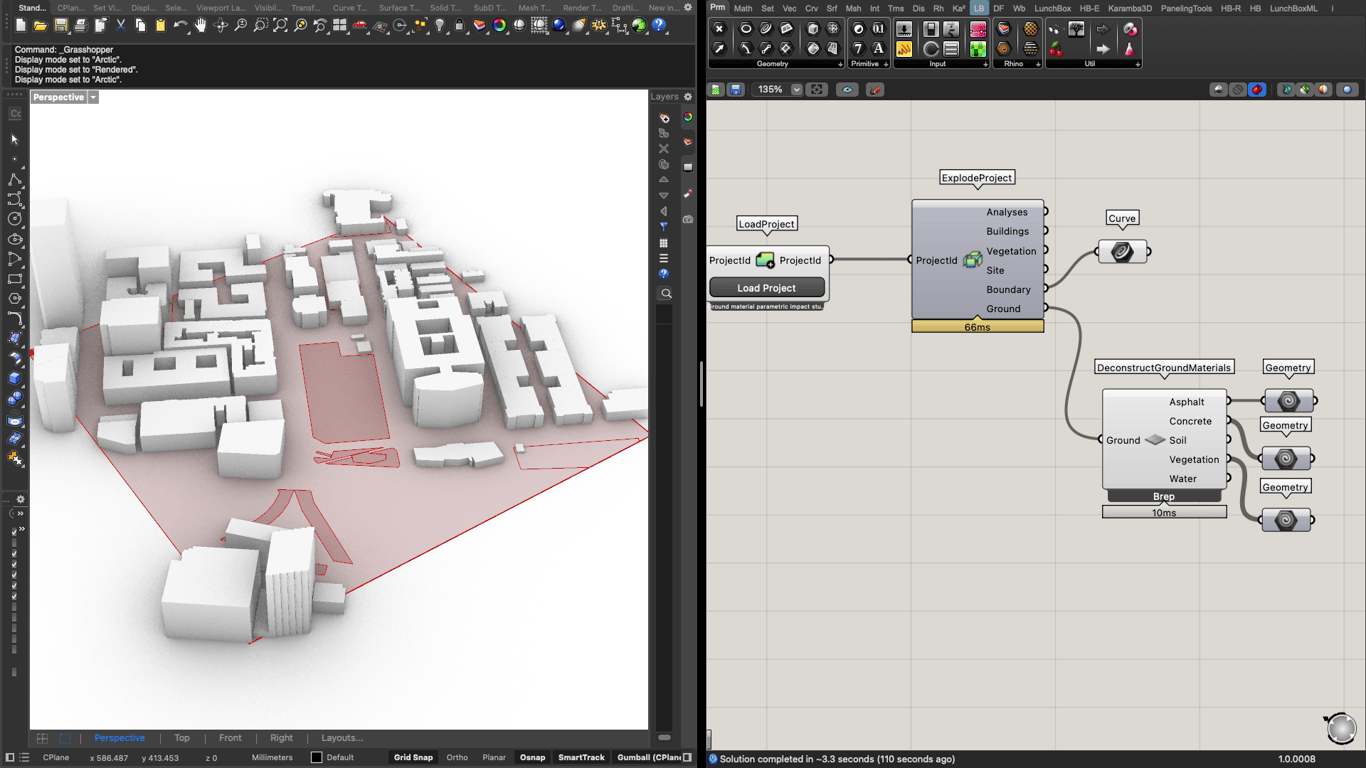Save the Grasshopper definition

(736, 89)
